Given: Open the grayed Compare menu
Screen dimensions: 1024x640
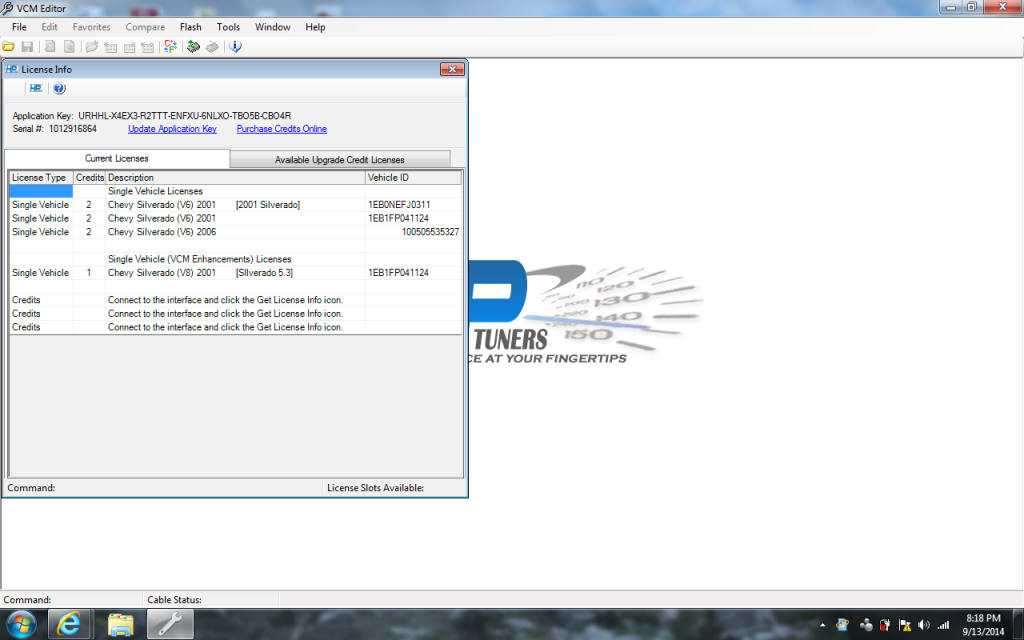Looking at the screenshot, I should click(145, 27).
